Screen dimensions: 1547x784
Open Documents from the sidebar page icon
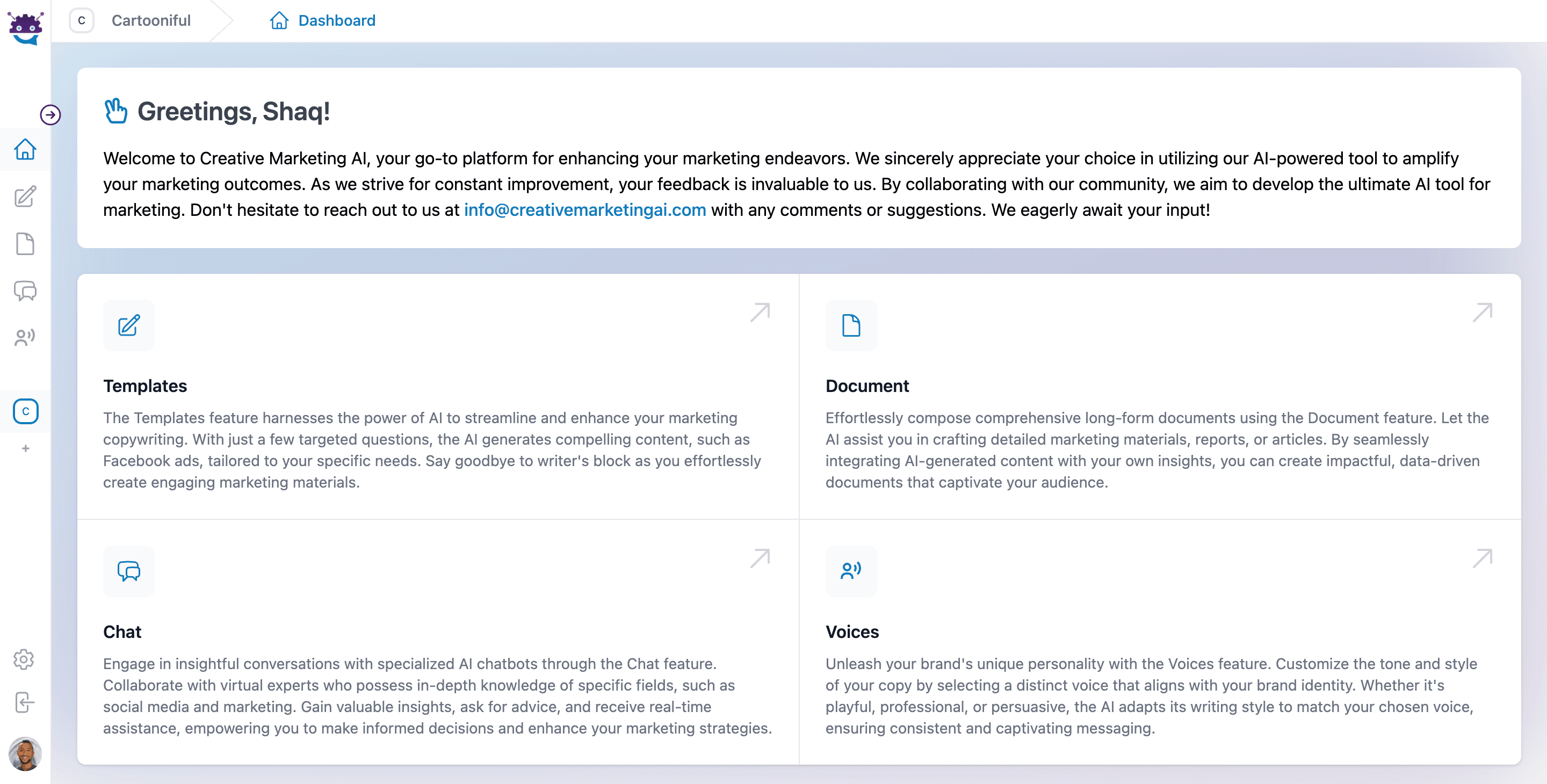pos(25,244)
